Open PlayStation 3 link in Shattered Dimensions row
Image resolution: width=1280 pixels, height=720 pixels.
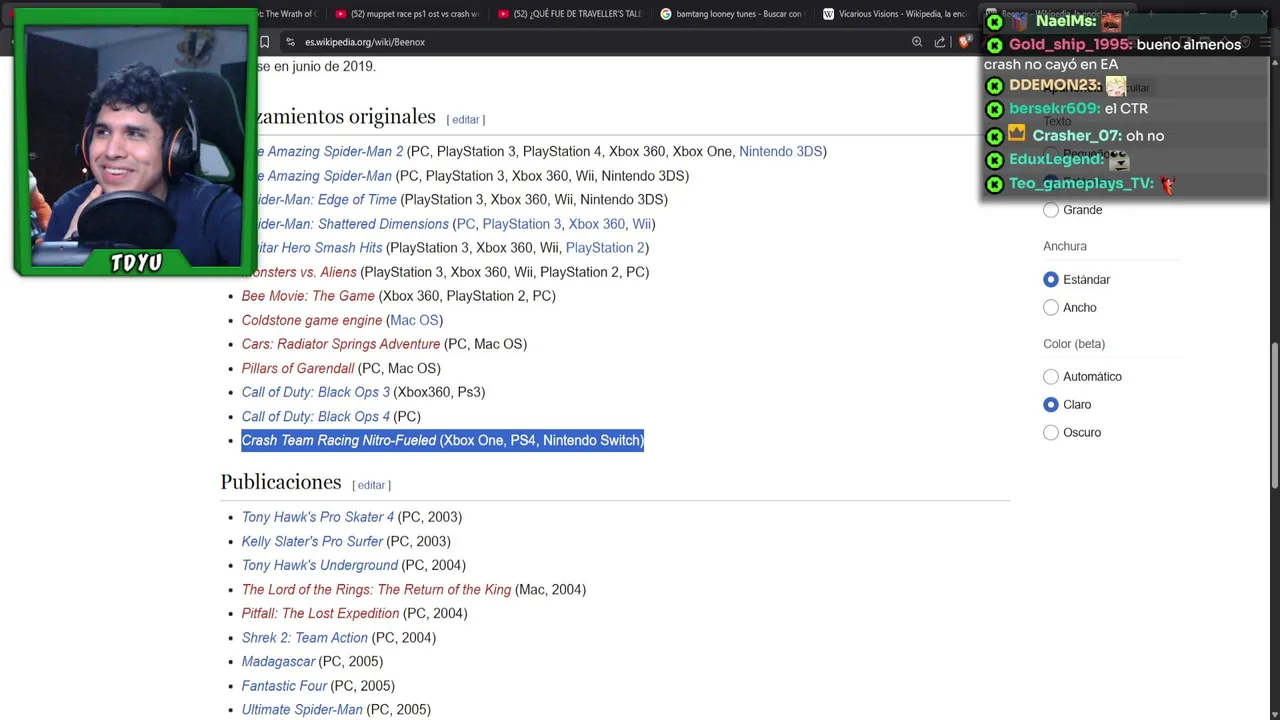522,224
